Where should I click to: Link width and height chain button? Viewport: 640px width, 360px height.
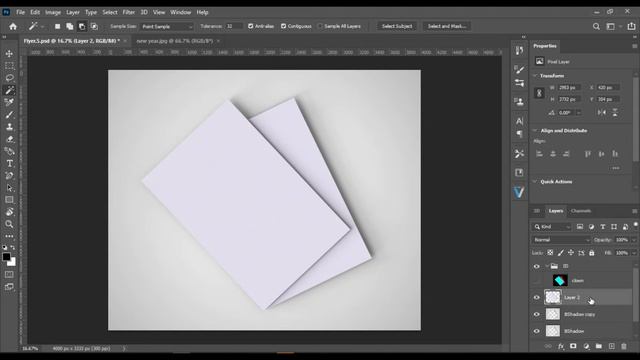click(539, 93)
